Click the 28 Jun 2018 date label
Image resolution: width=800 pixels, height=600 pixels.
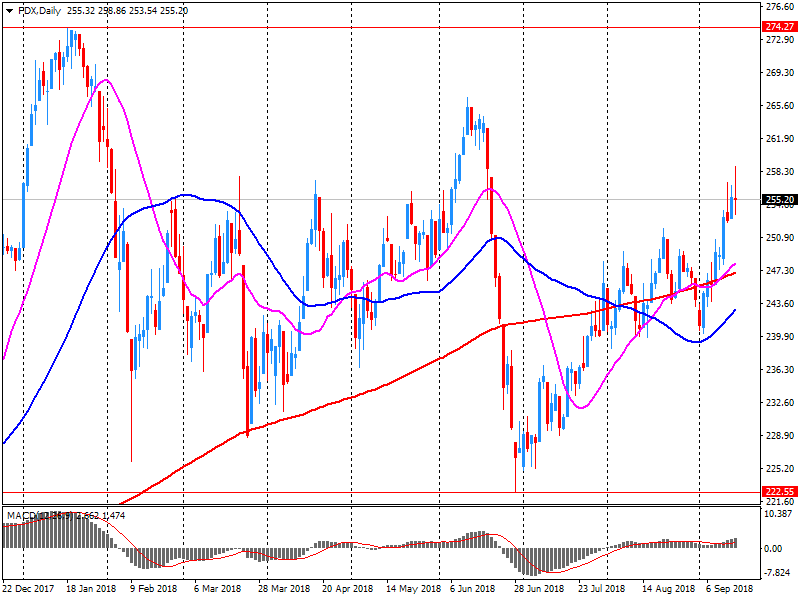point(539,589)
